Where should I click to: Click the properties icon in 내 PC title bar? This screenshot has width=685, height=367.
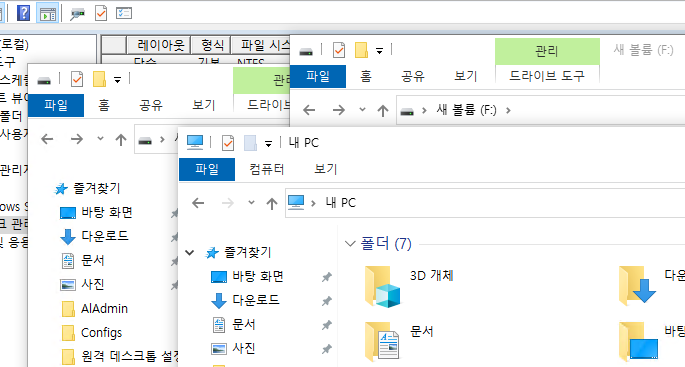(x=228, y=143)
